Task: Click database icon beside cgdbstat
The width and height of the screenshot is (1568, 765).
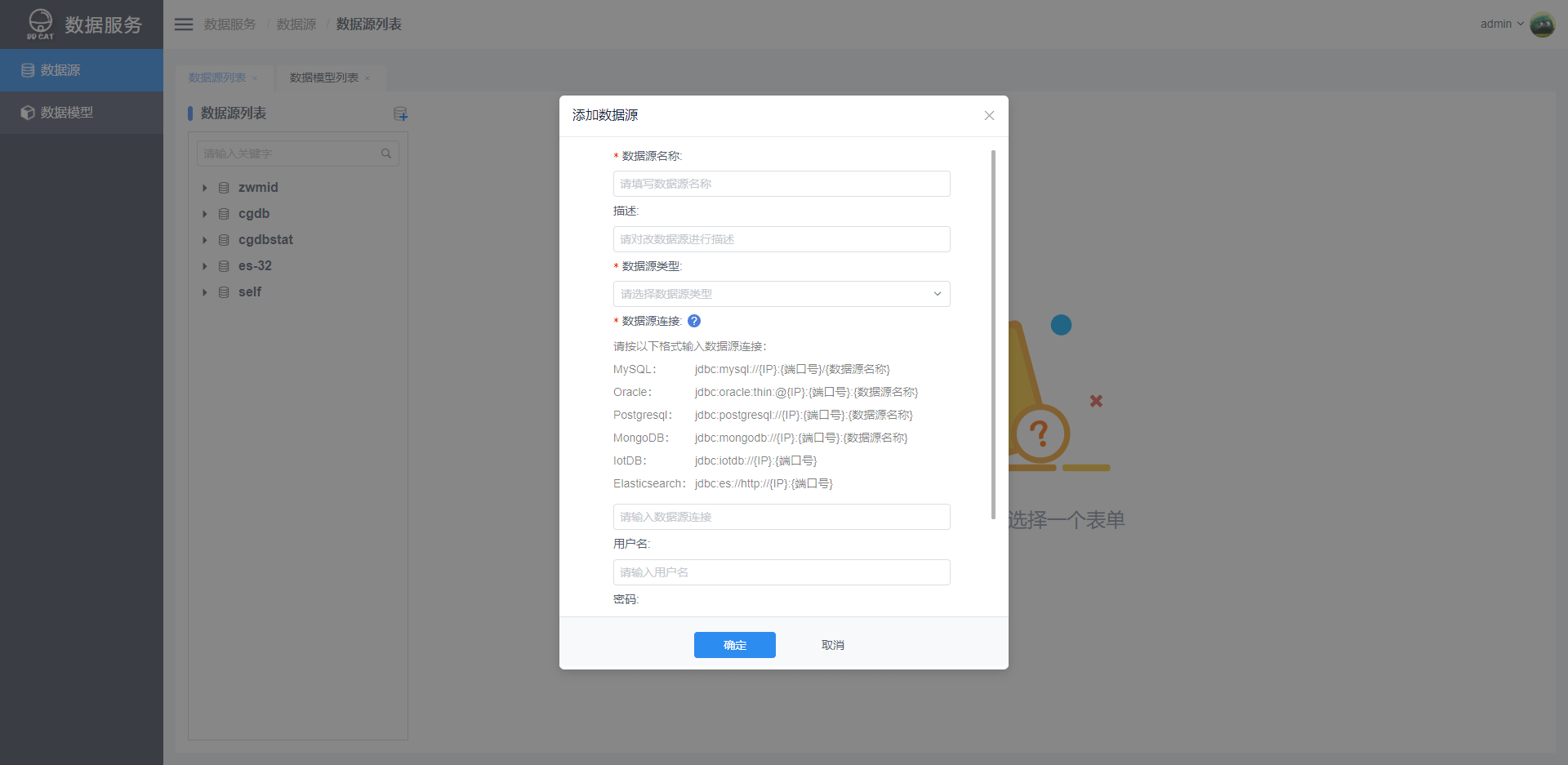Action: point(224,240)
